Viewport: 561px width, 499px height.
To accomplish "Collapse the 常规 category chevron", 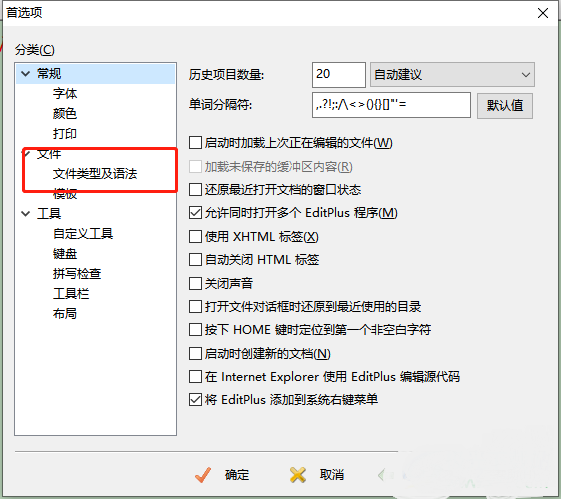I will [25, 74].
